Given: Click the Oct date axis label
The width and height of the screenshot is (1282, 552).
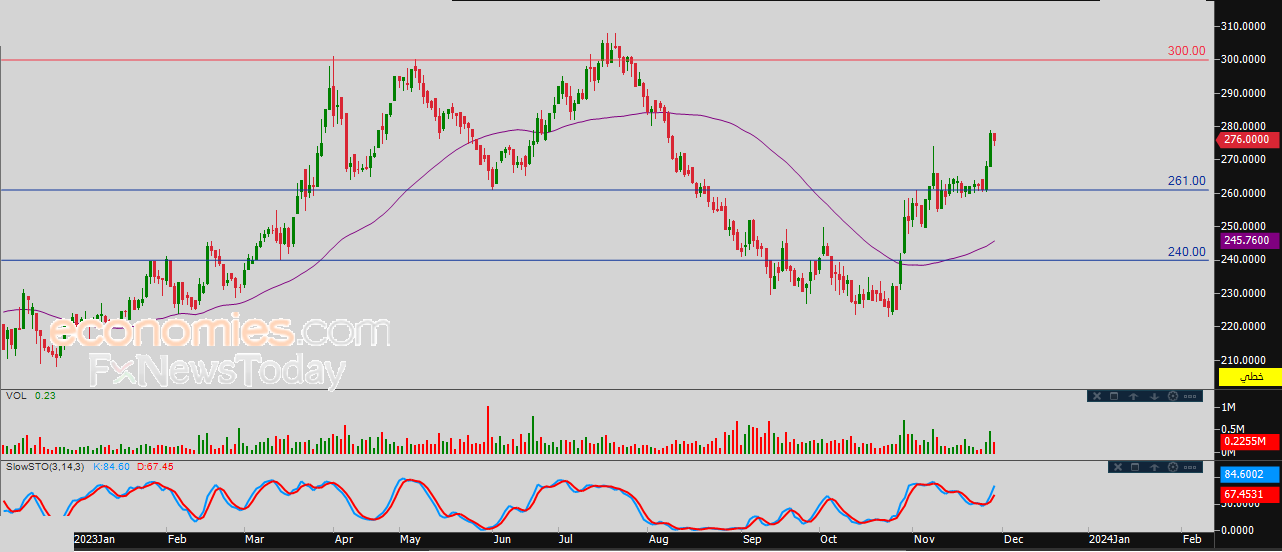Looking at the screenshot, I should point(827,538).
